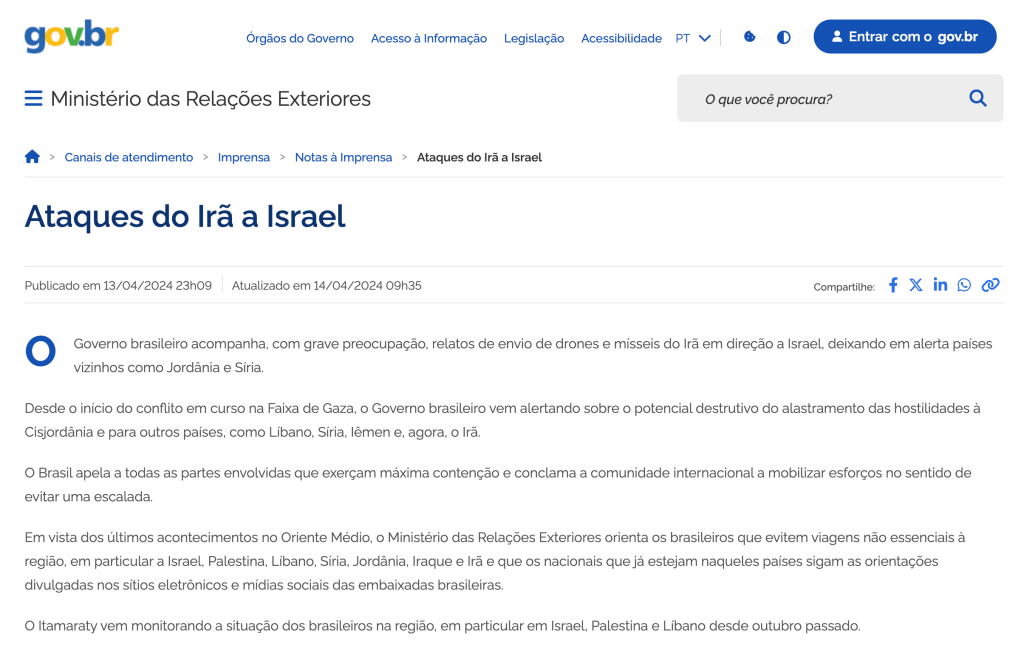Expand the PT language dropdown

tap(693, 38)
